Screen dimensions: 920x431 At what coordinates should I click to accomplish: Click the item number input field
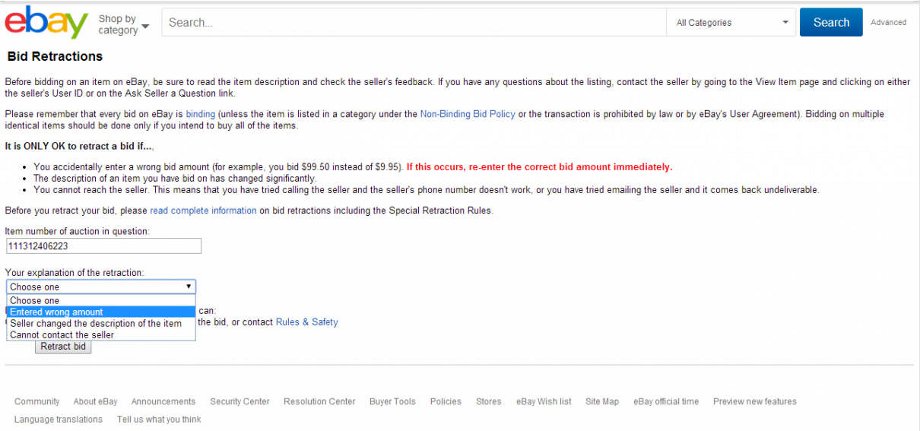[x=103, y=246]
